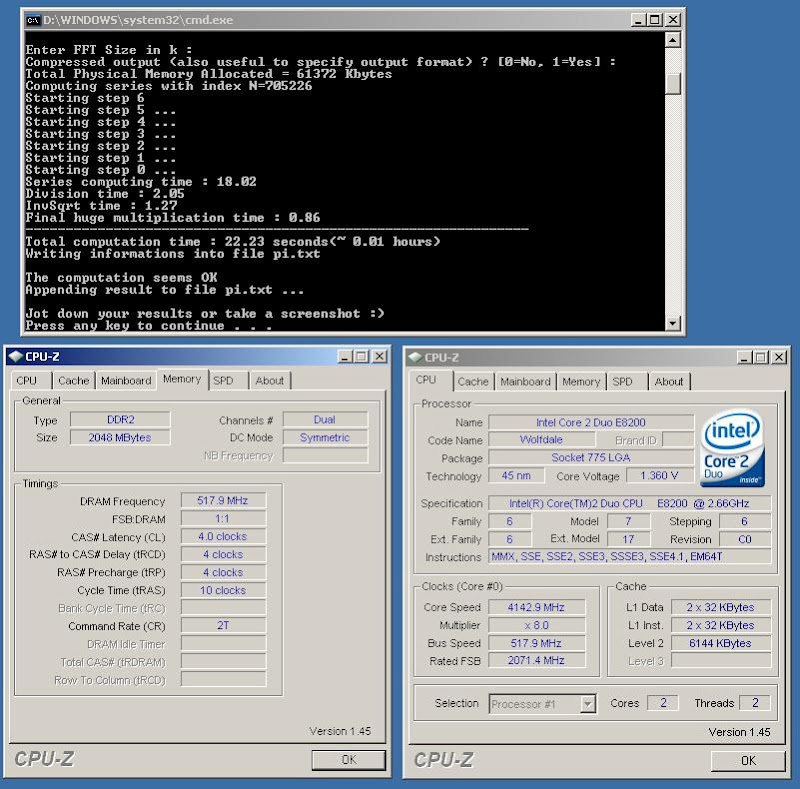Click OK button in CPU tab CPU-Z window
Viewport: 800px width, 789px height.
[x=748, y=761]
